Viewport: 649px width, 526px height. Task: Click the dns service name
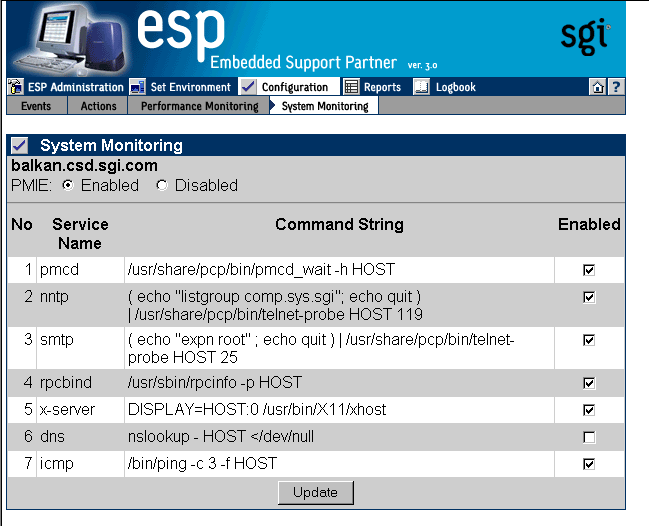tap(52, 437)
